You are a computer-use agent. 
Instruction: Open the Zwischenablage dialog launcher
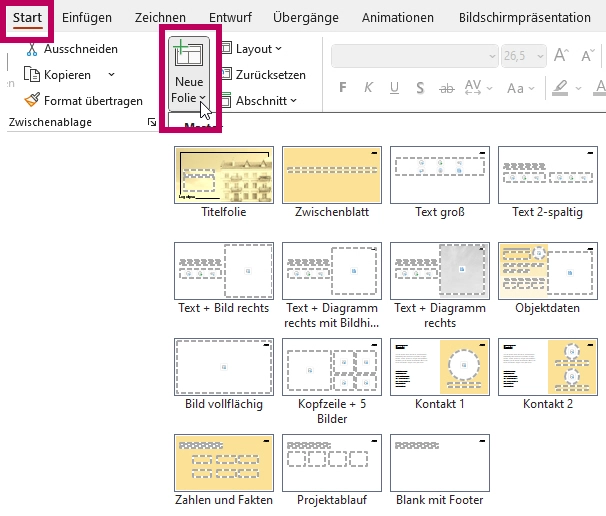pyautogui.click(x=152, y=122)
